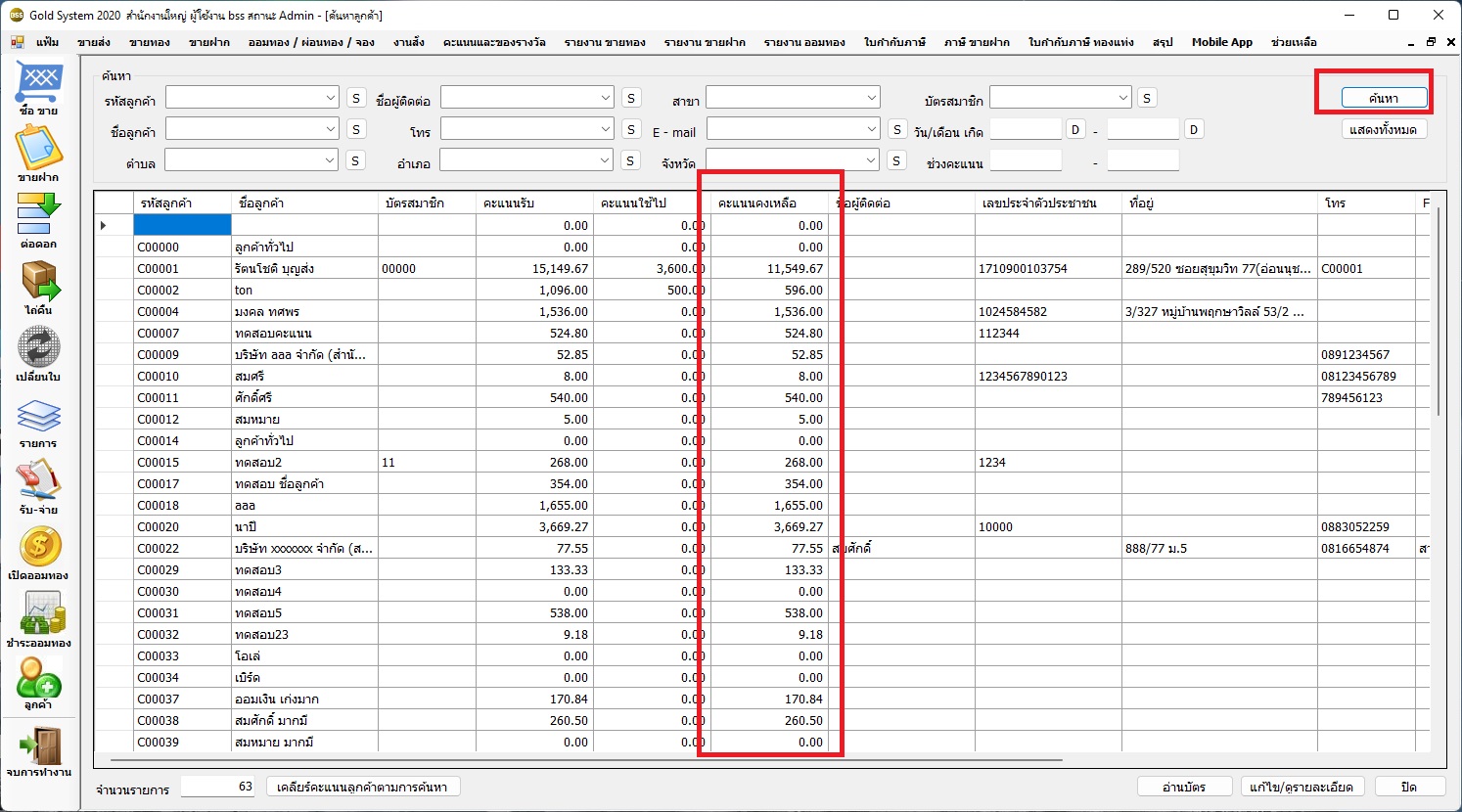Image resolution: width=1462 pixels, height=812 pixels.
Task: Click the first ช่วงคะแนน input field
Action: pos(1026,160)
